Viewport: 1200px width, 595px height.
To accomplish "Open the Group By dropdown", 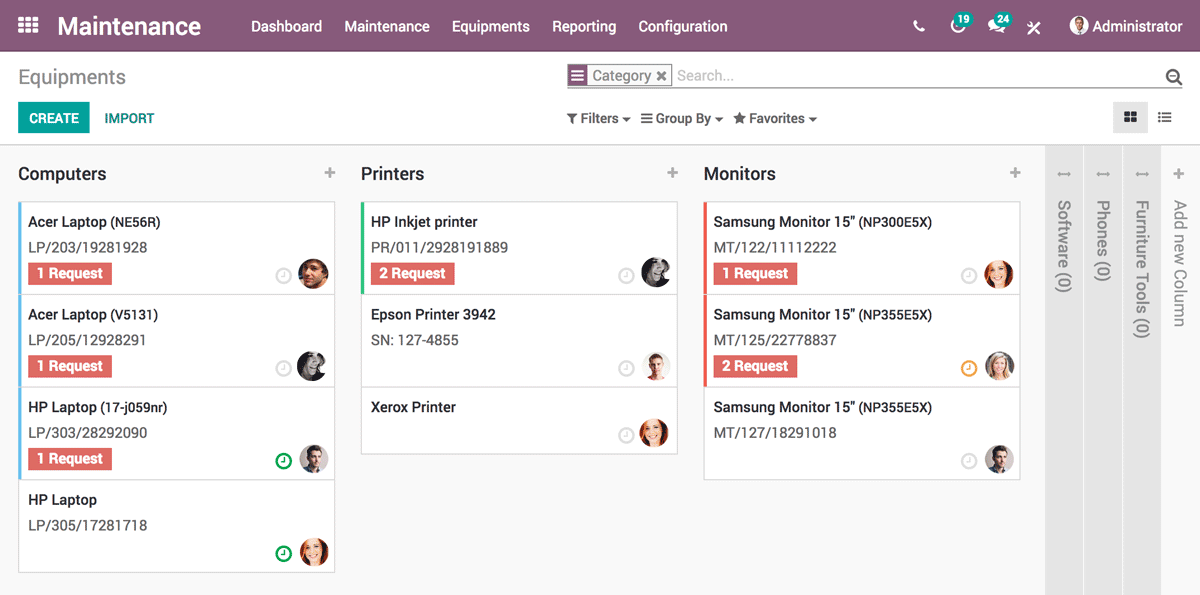I will coord(681,118).
